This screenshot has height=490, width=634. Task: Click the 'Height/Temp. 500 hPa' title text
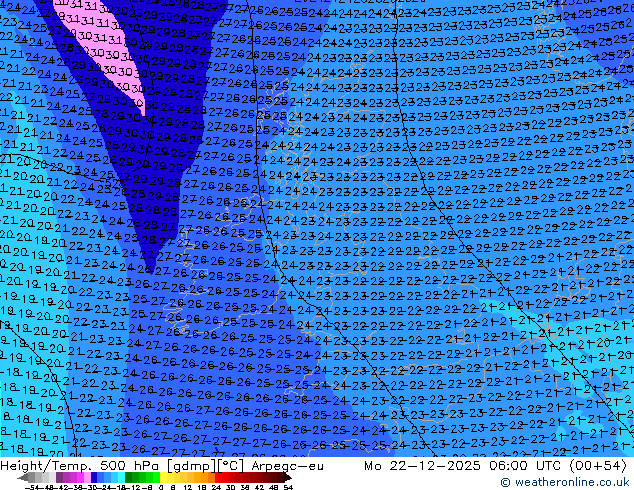pos(81,466)
